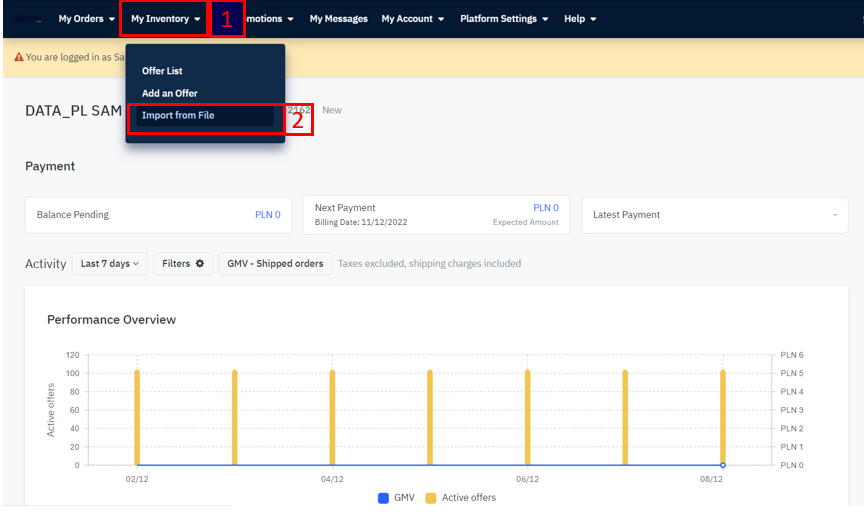Click the 'Performance Overview' heading
864x514 pixels.
[111, 320]
